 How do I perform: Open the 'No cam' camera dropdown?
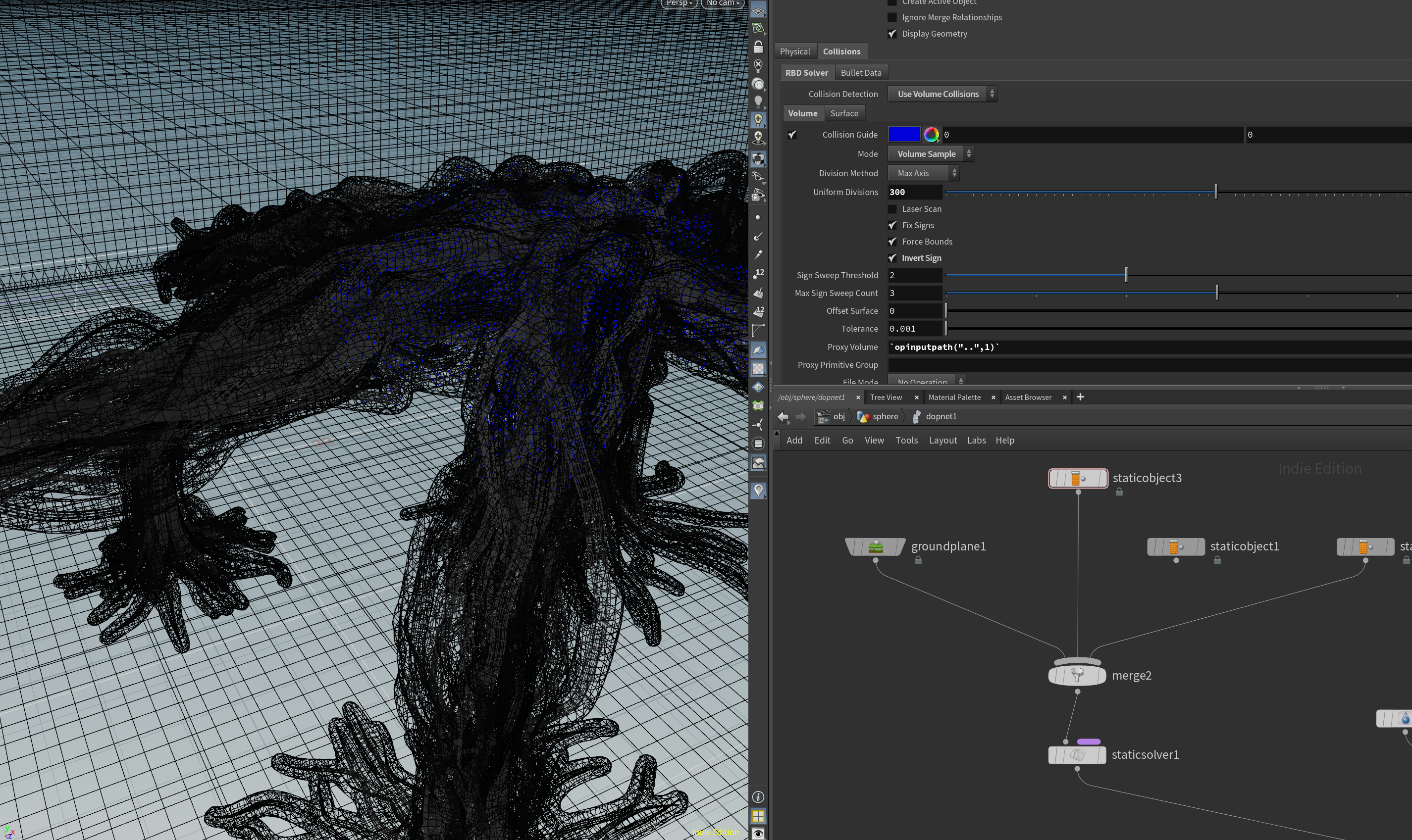[723, 3]
